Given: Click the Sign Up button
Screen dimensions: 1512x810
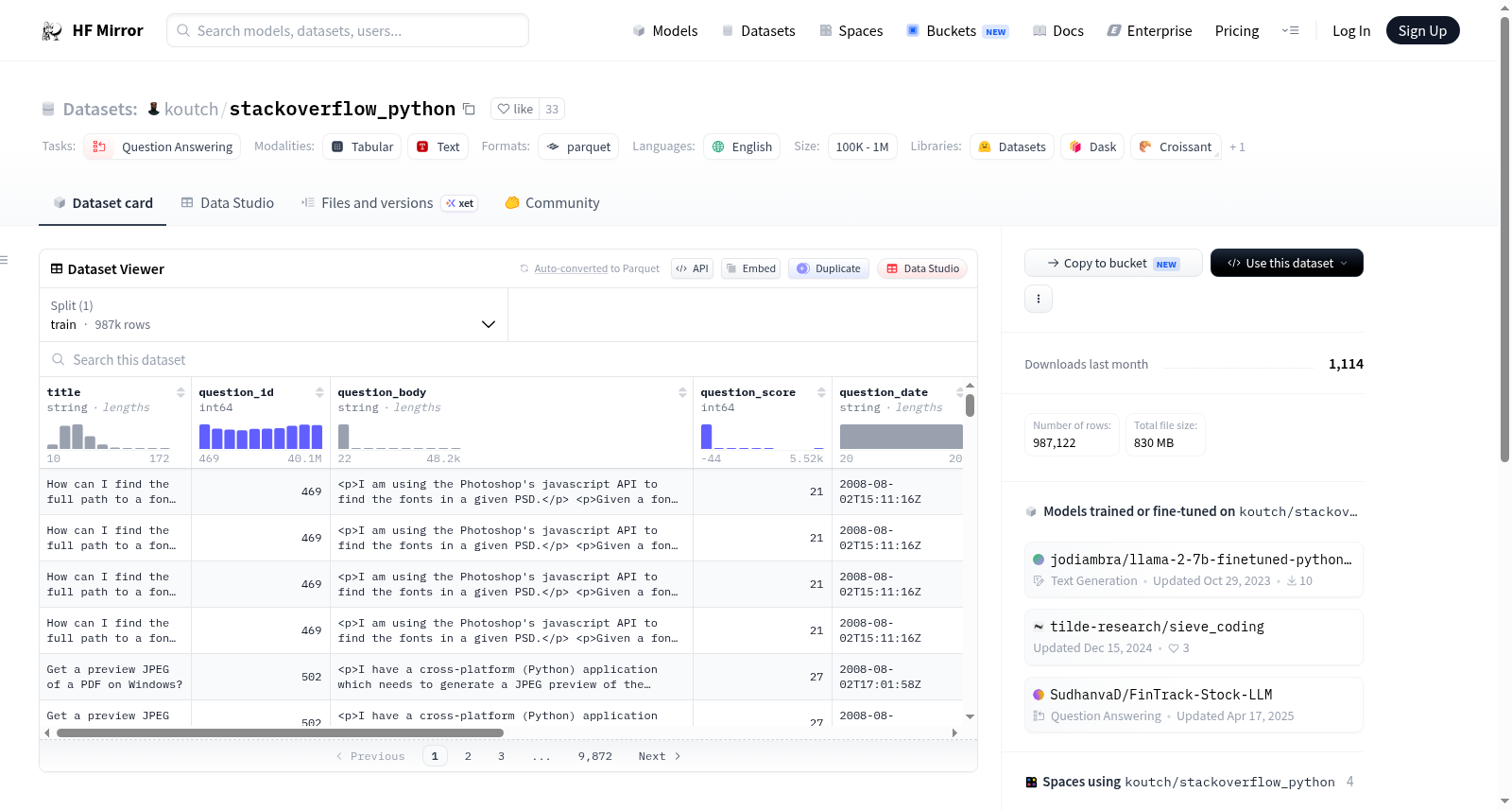Looking at the screenshot, I should pyautogui.click(x=1422, y=30).
